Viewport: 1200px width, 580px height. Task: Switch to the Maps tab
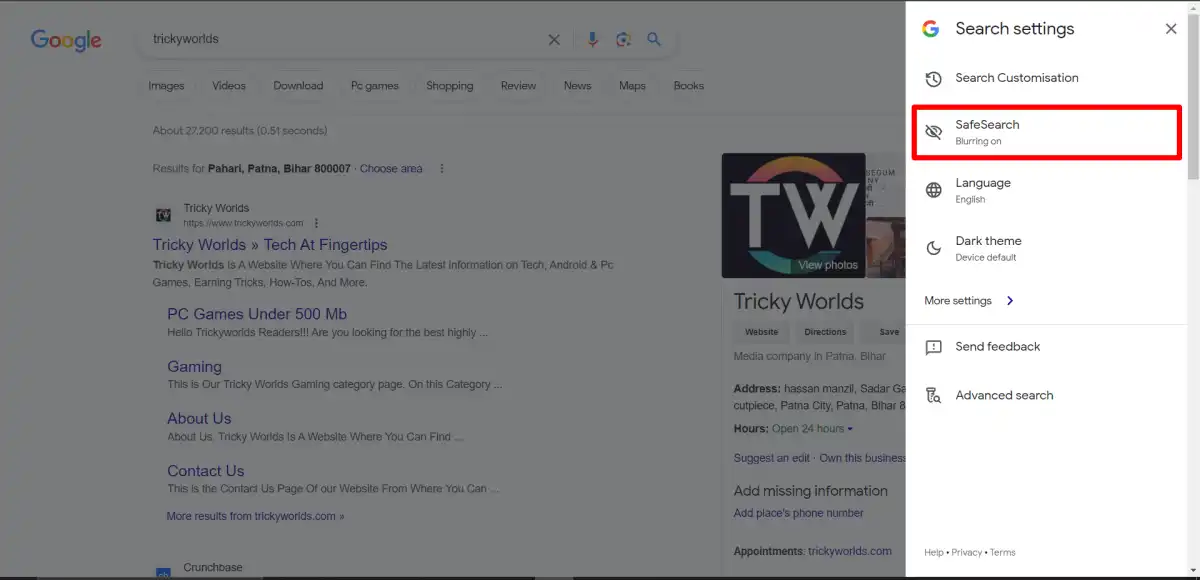(x=632, y=86)
